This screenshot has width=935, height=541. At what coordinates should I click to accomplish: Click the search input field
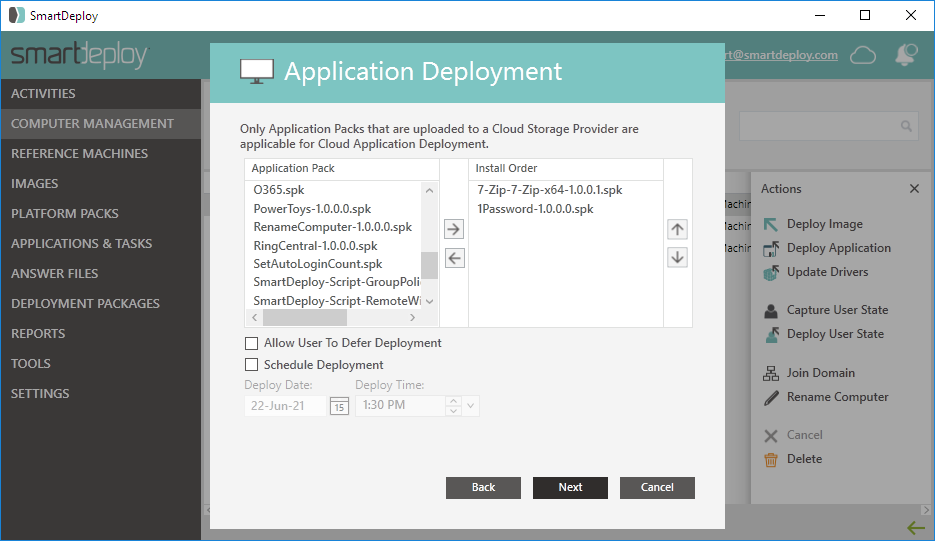pos(829,126)
